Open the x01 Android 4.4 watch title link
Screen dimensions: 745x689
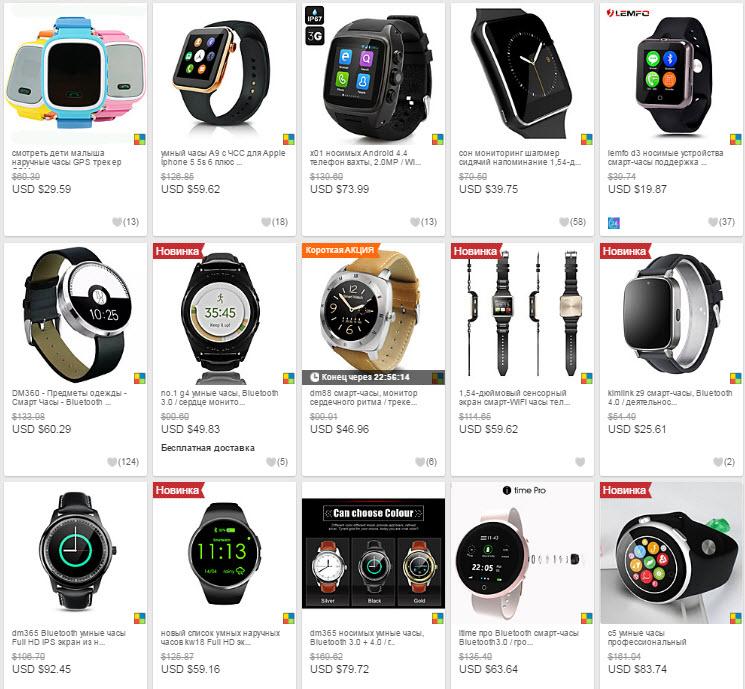pyautogui.click(x=365, y=158)
